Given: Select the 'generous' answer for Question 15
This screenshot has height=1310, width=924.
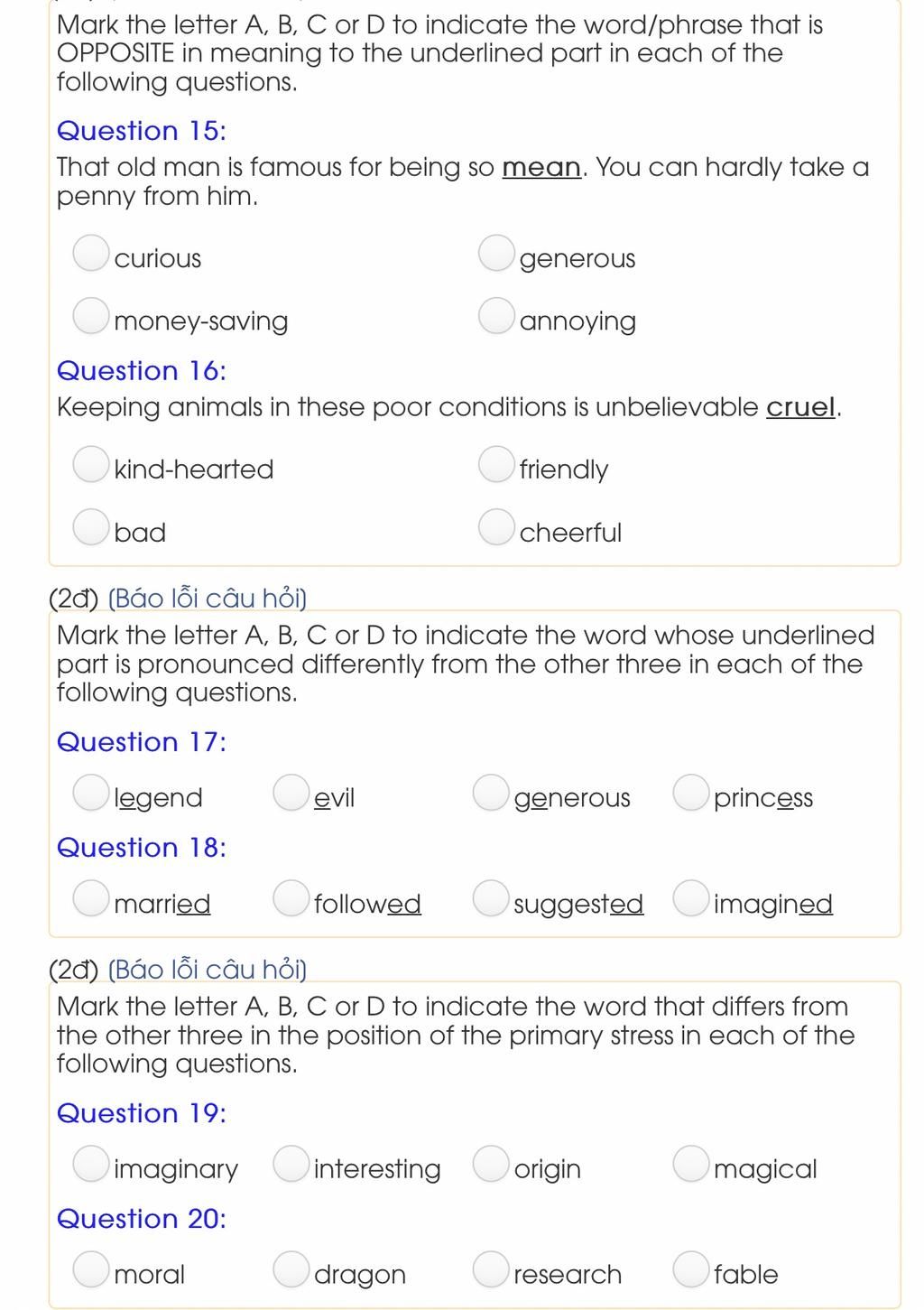Looking at the screenshot, I should (x=496, y=254).
